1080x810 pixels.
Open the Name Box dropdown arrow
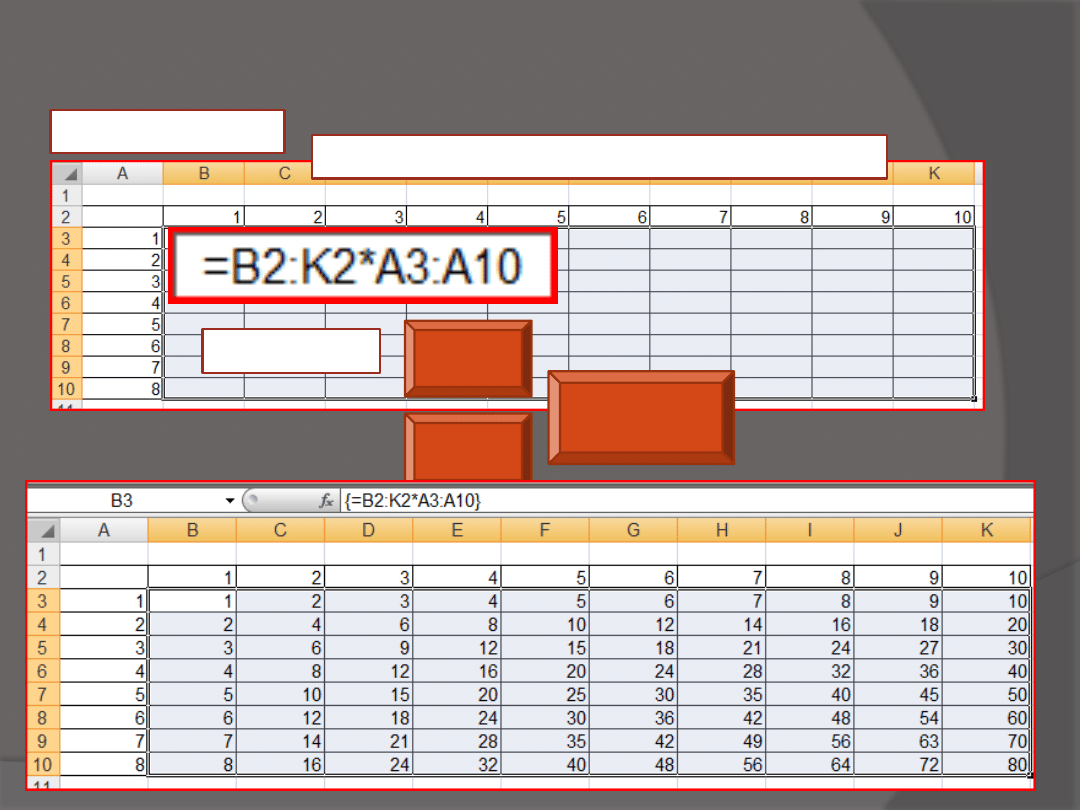(230, 501)
